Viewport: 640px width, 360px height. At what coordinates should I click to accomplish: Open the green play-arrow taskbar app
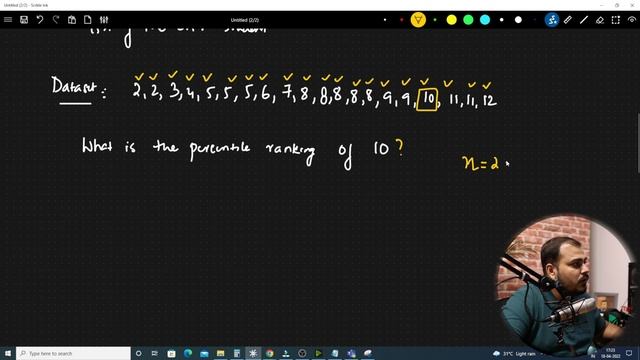[x=318, y=353]
